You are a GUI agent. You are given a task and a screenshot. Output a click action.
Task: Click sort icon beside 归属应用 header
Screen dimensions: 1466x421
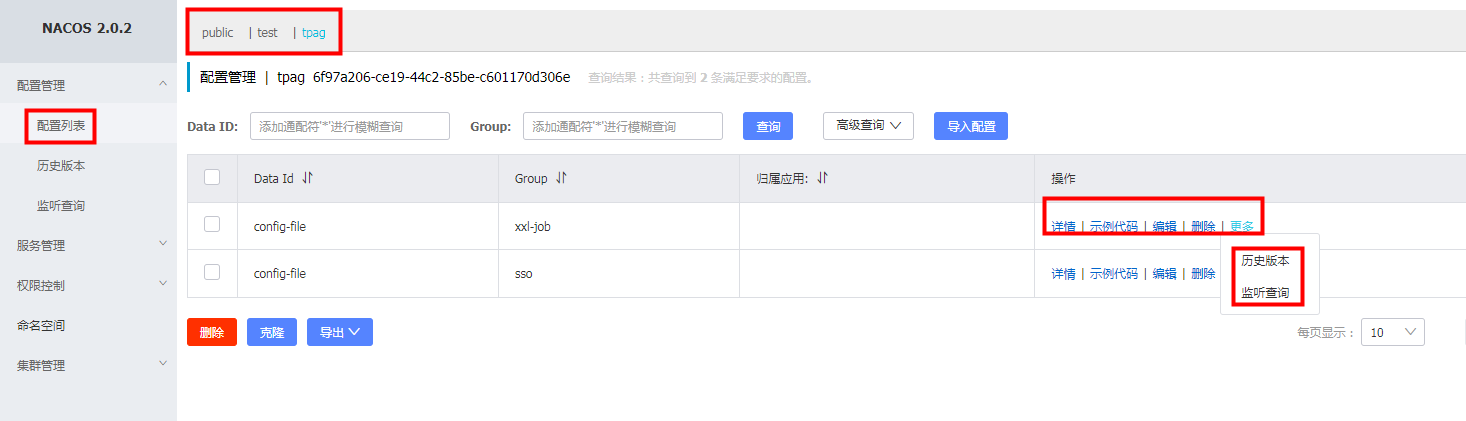pos(823,178)
